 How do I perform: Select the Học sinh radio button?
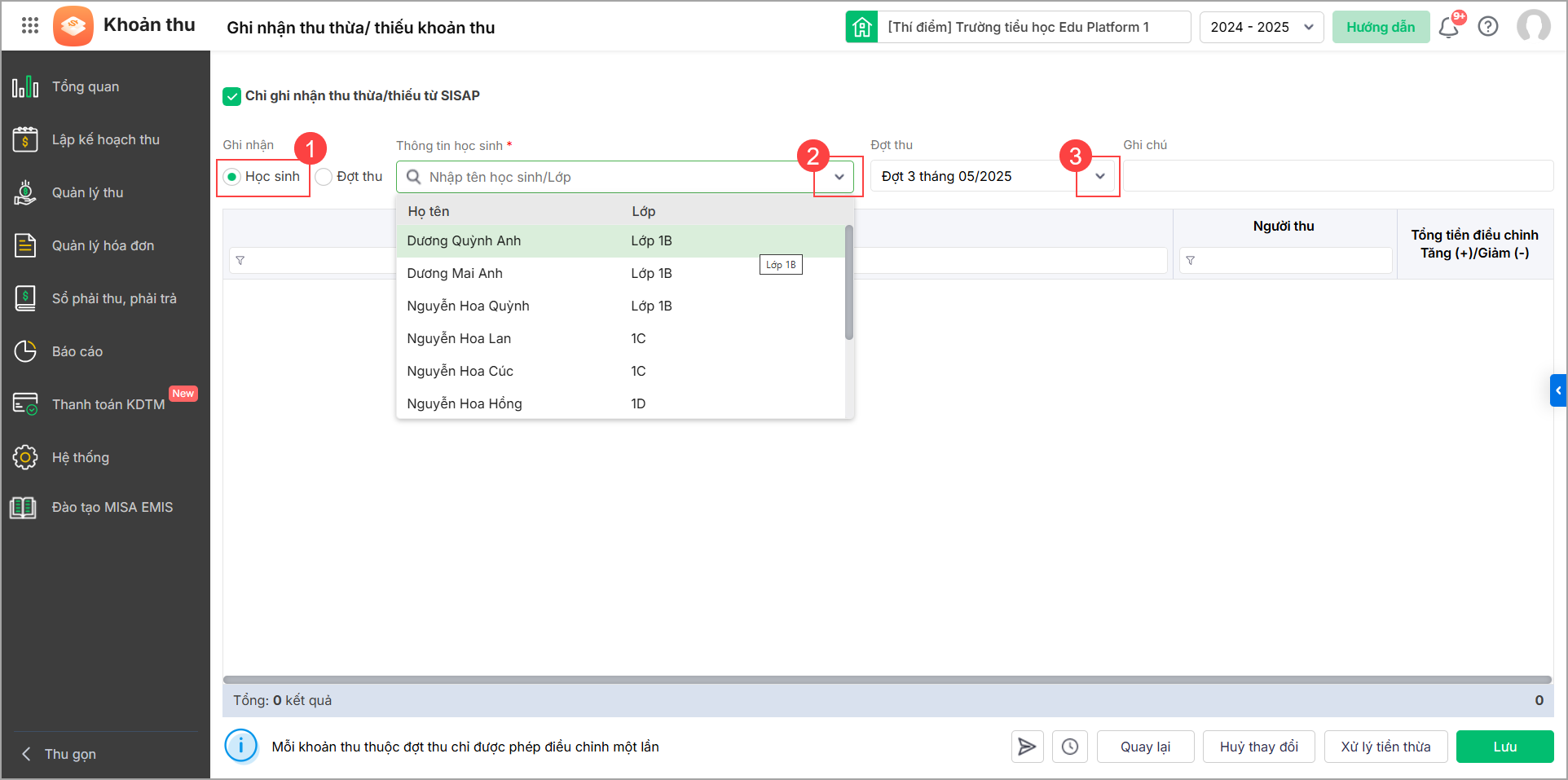[x=232, y=177]
